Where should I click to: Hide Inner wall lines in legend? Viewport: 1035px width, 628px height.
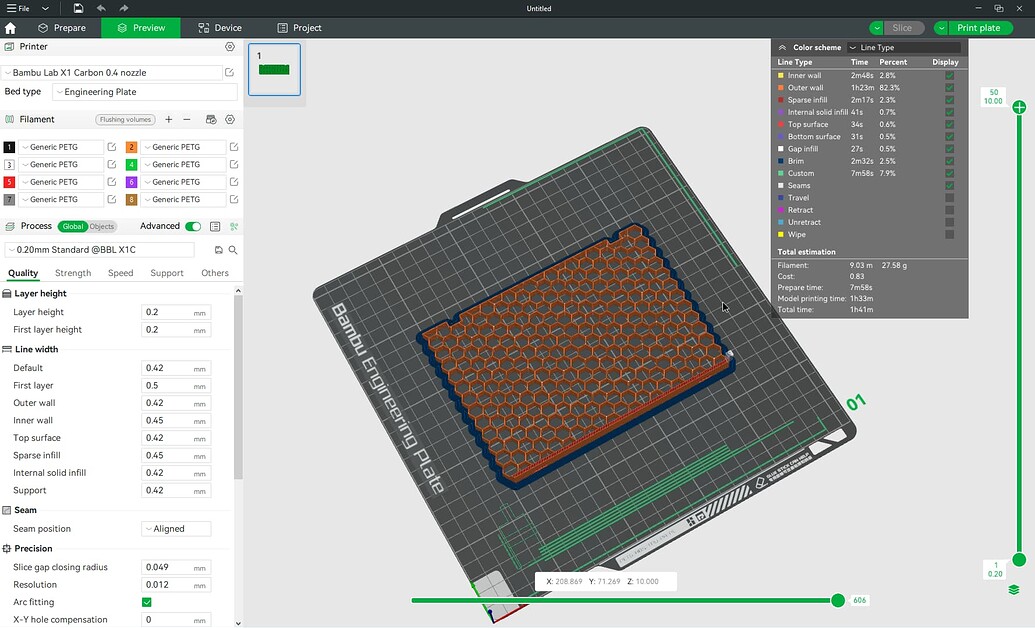pos(949,75)
